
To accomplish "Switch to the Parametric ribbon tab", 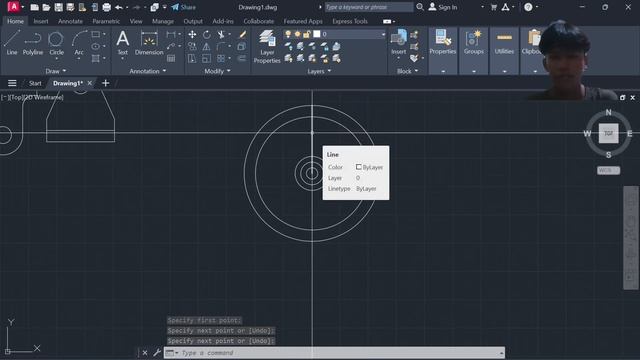I will pyautogui.click(x=106, y=21).
